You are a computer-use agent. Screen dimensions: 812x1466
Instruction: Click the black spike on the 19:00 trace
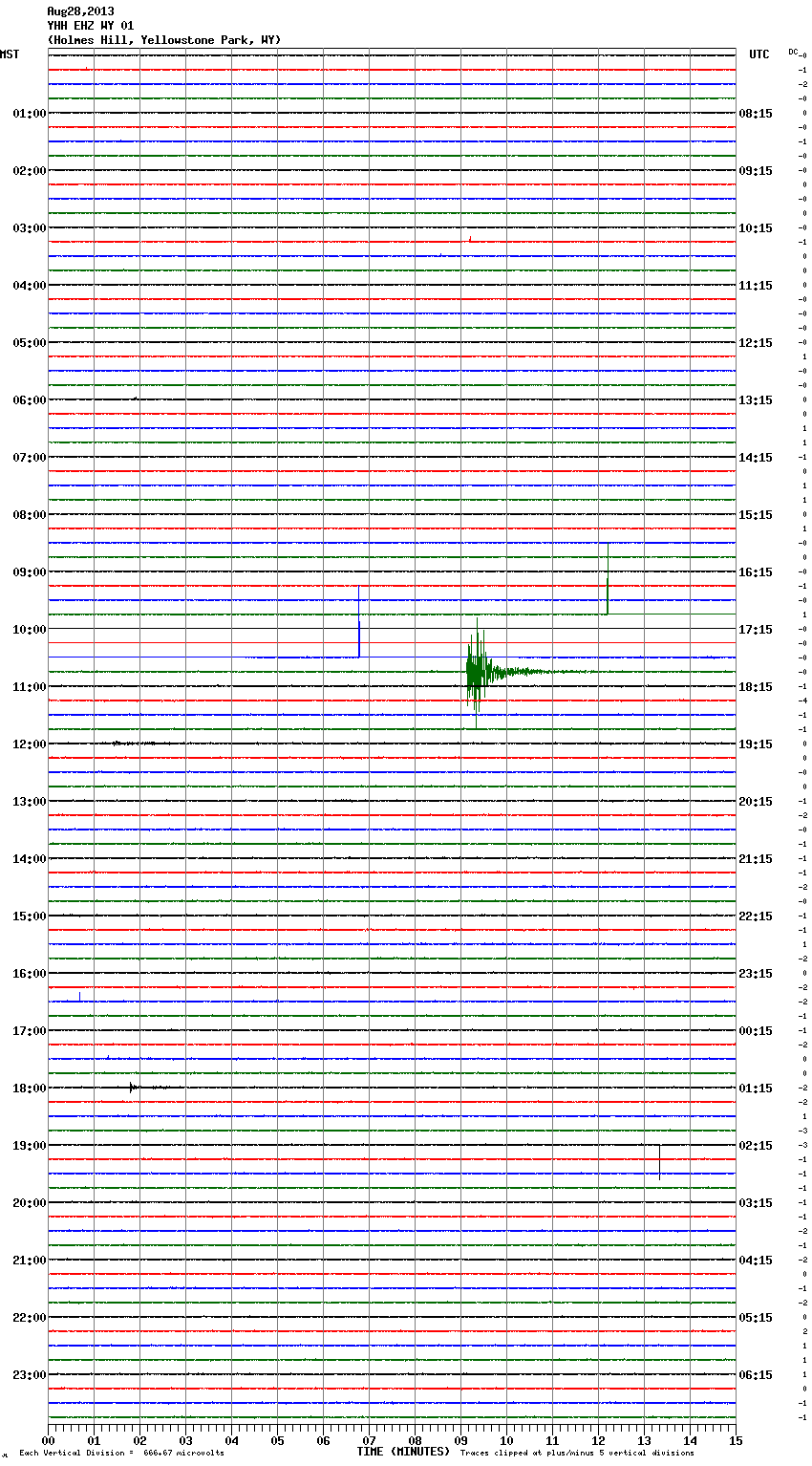(x=659, y=1160)
